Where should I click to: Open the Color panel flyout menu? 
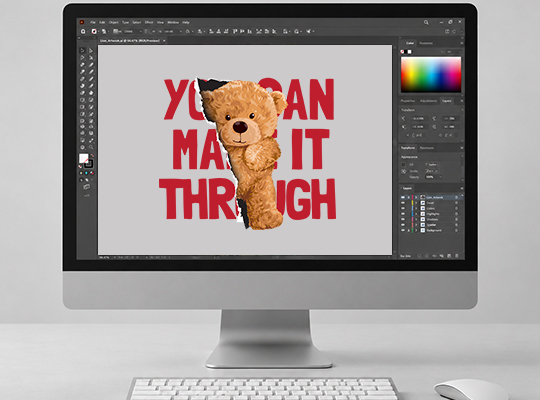[461, 43]
